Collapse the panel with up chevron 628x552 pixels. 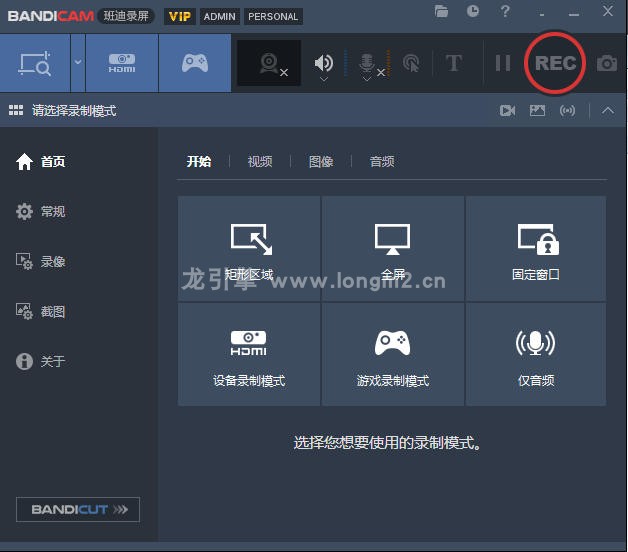[608, 111]
